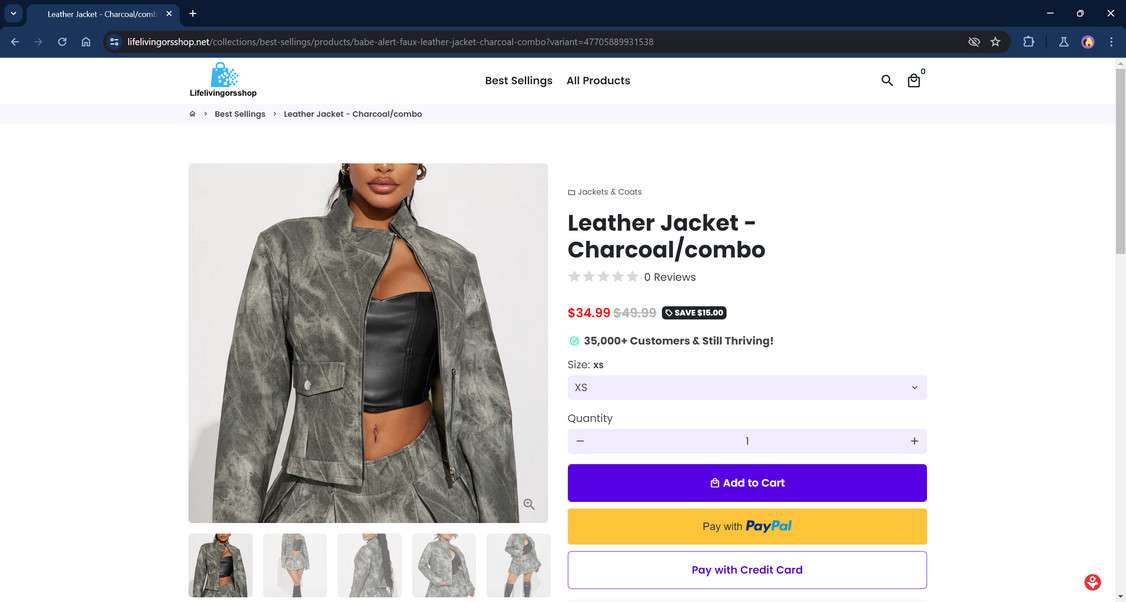This screenshot has width=1126, height=602.
Task: Select the second product thumbnail image
Action: click(295, 565)
